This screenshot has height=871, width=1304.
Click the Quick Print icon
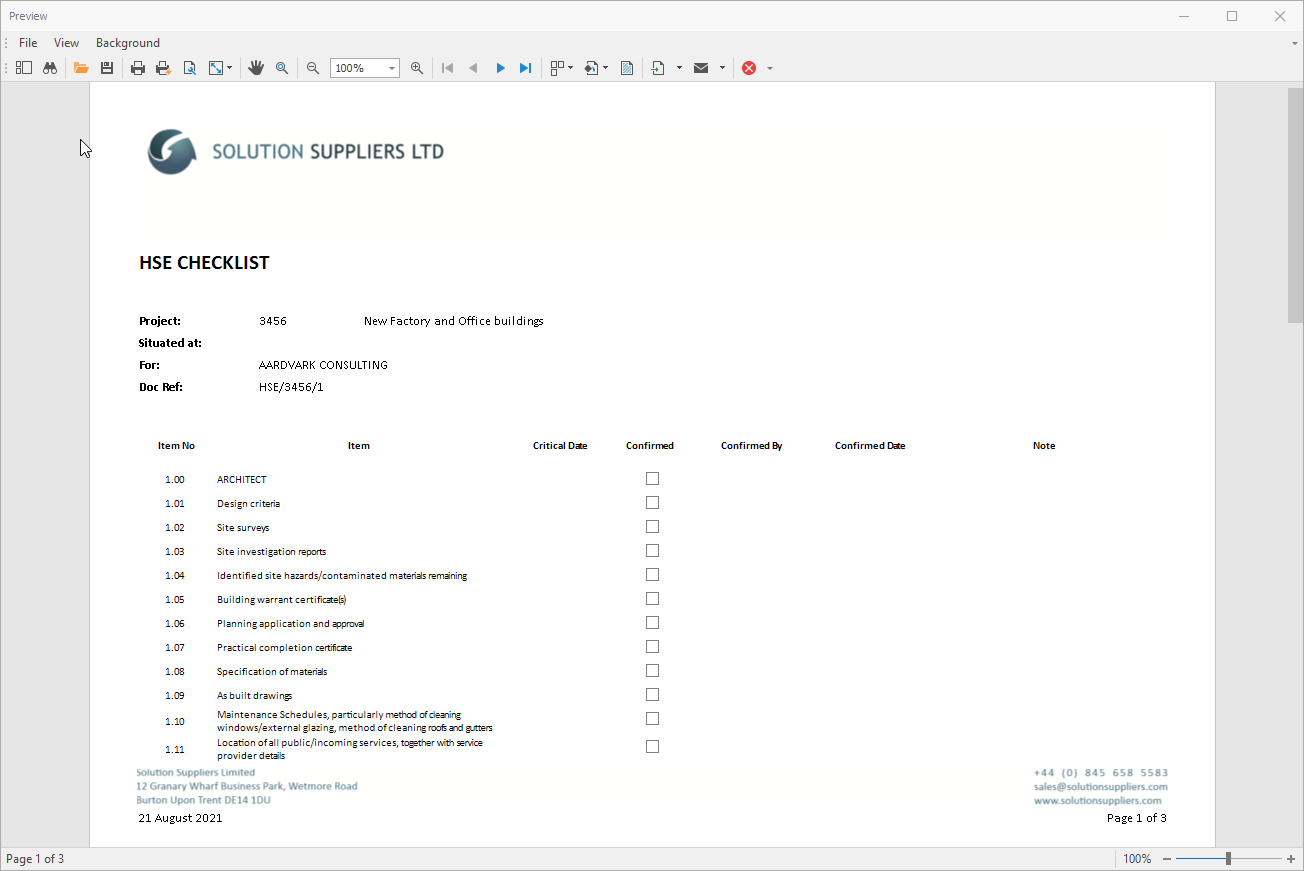coord(163,68)
